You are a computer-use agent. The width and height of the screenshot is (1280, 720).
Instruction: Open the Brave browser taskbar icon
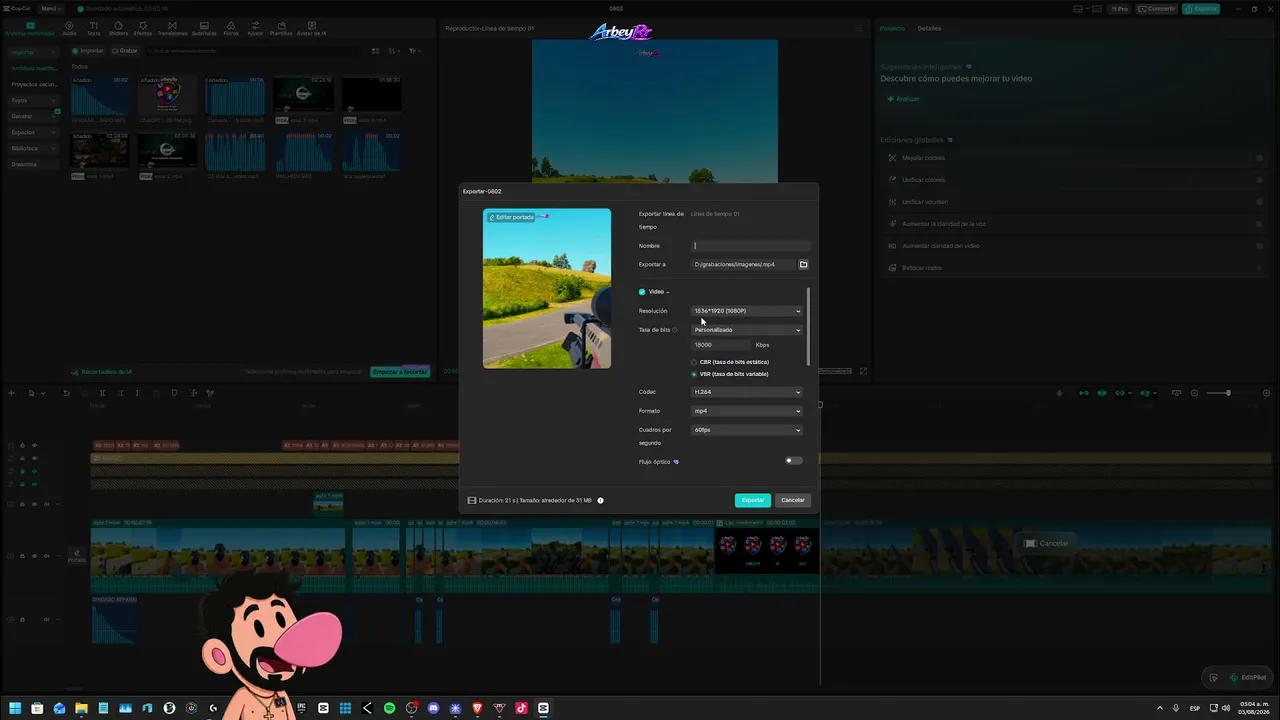pos(477,708)
